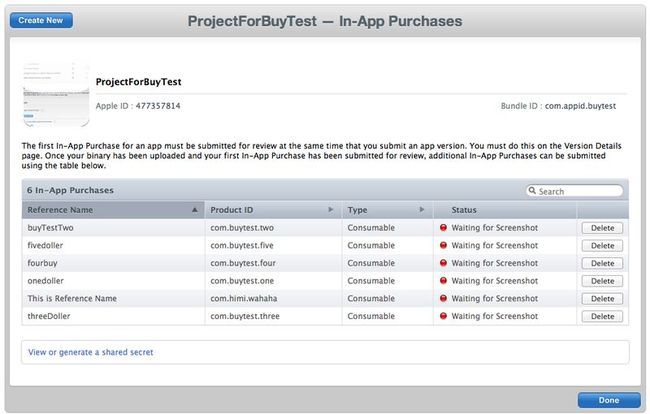Screen dimensions: 650x414
Task: Select product ID com.buytest.four
Action: (243, 263)
